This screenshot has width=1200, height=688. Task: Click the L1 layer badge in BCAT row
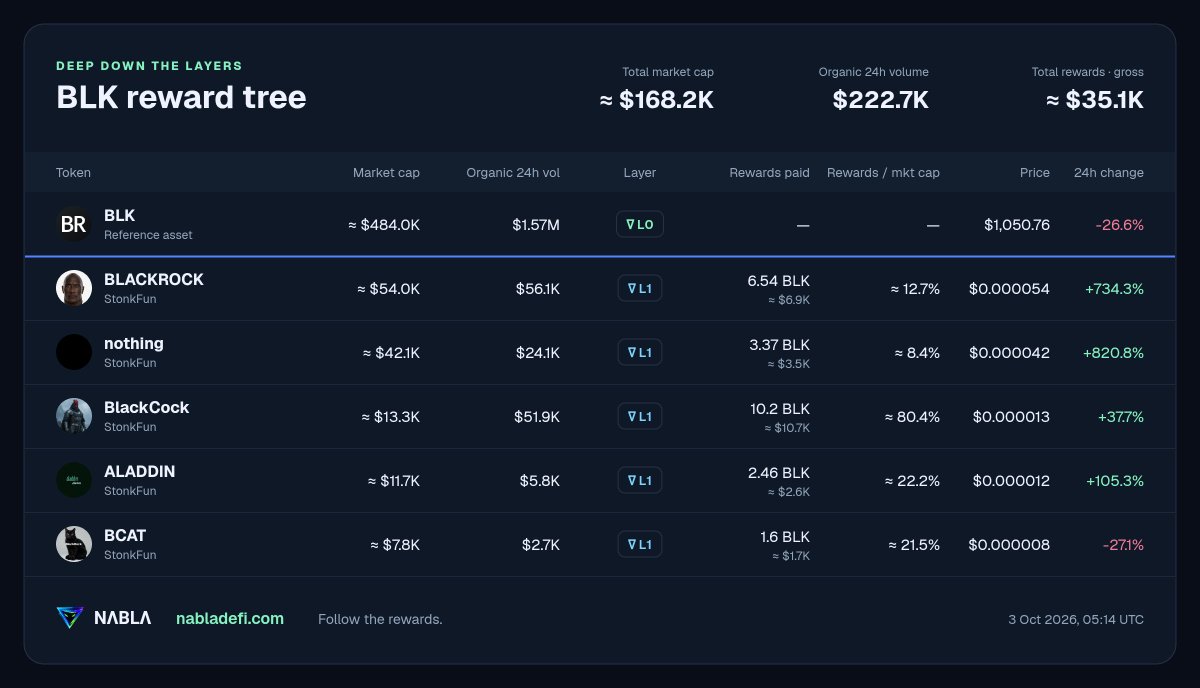(640, 545)
